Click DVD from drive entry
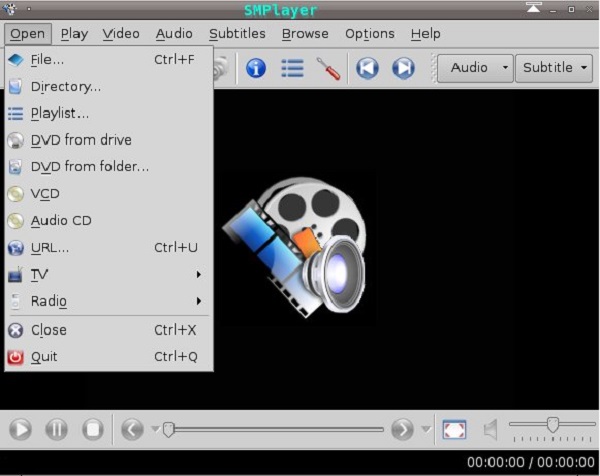This screenshot has height=476, width=600. point(109,140)
